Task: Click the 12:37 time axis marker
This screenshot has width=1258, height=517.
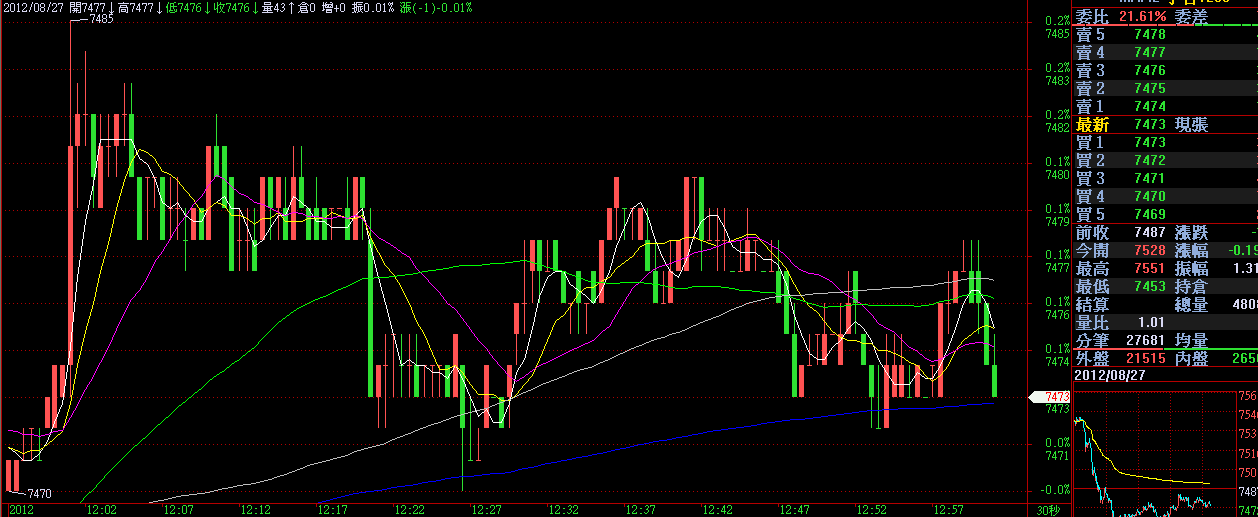Action: pyautogui.click(x=641, y=510)
